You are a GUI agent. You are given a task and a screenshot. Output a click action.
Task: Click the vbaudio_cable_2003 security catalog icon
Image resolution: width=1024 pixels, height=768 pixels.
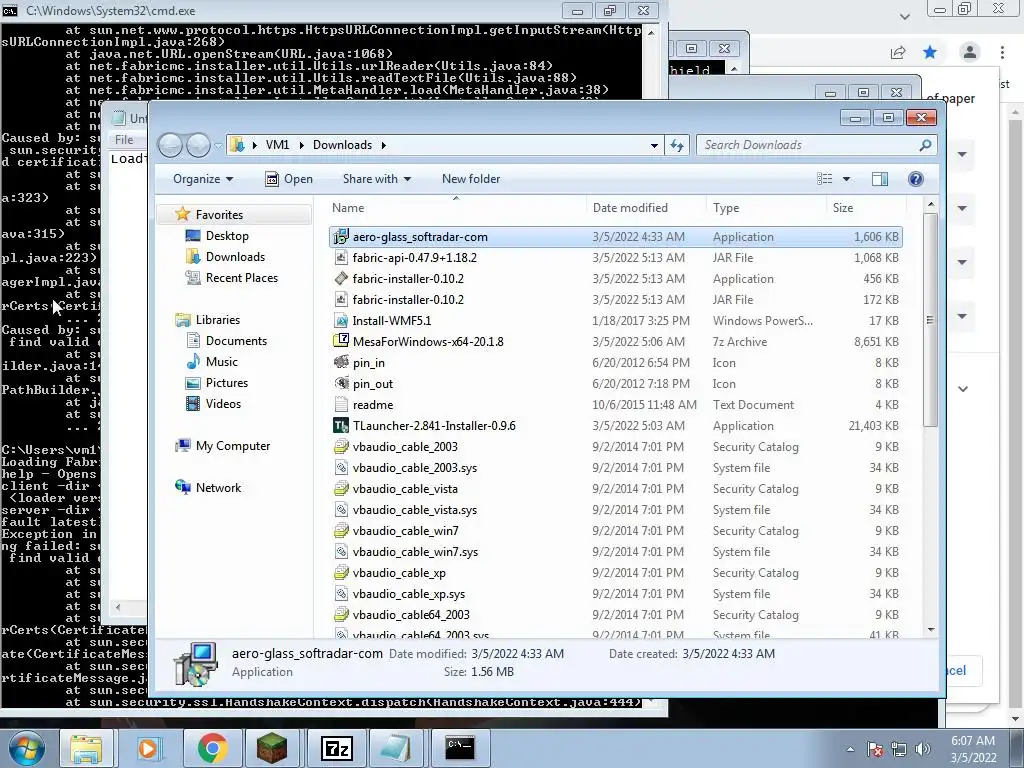coord(340,447)
